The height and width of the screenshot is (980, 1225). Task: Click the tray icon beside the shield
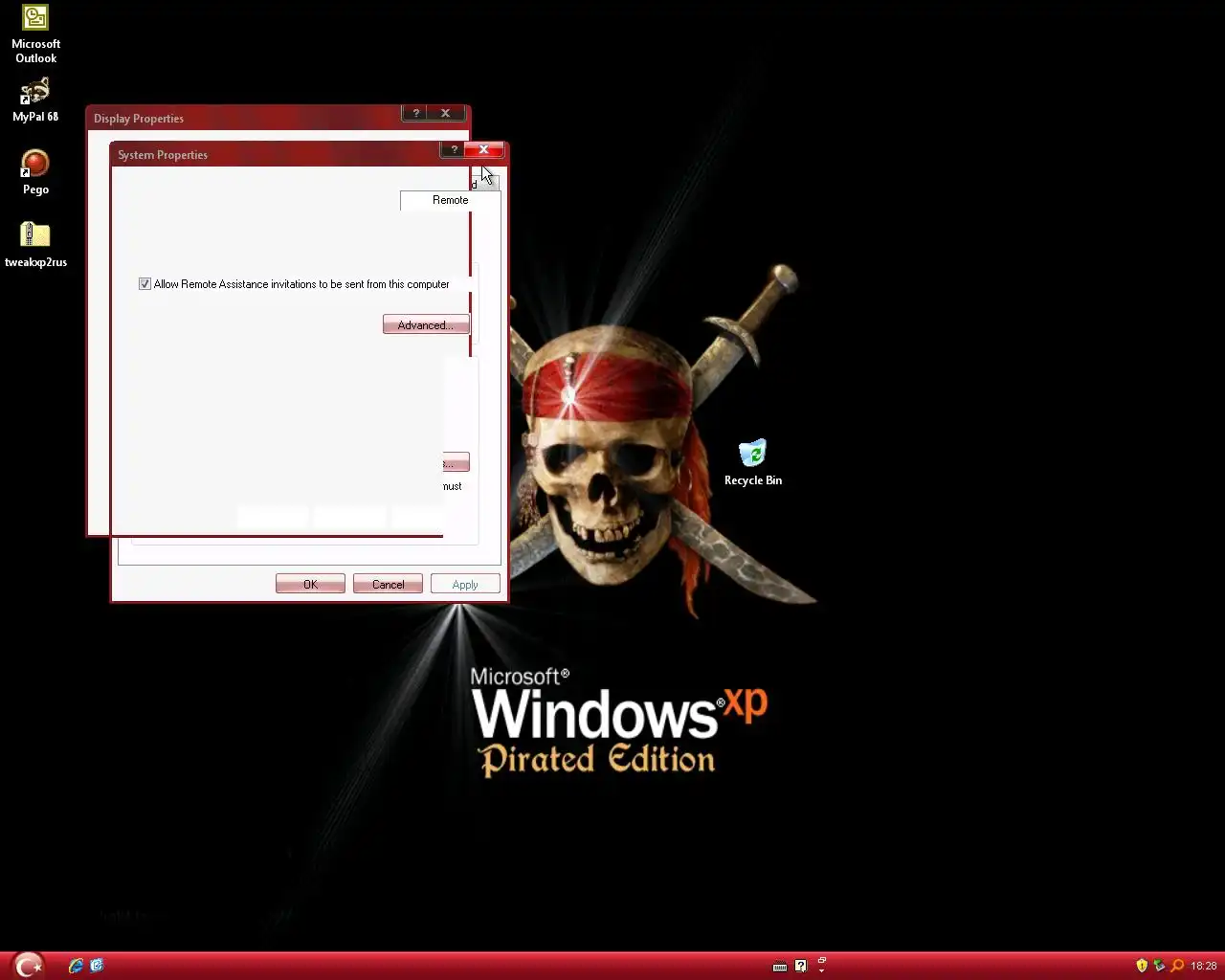[1159, 966]
